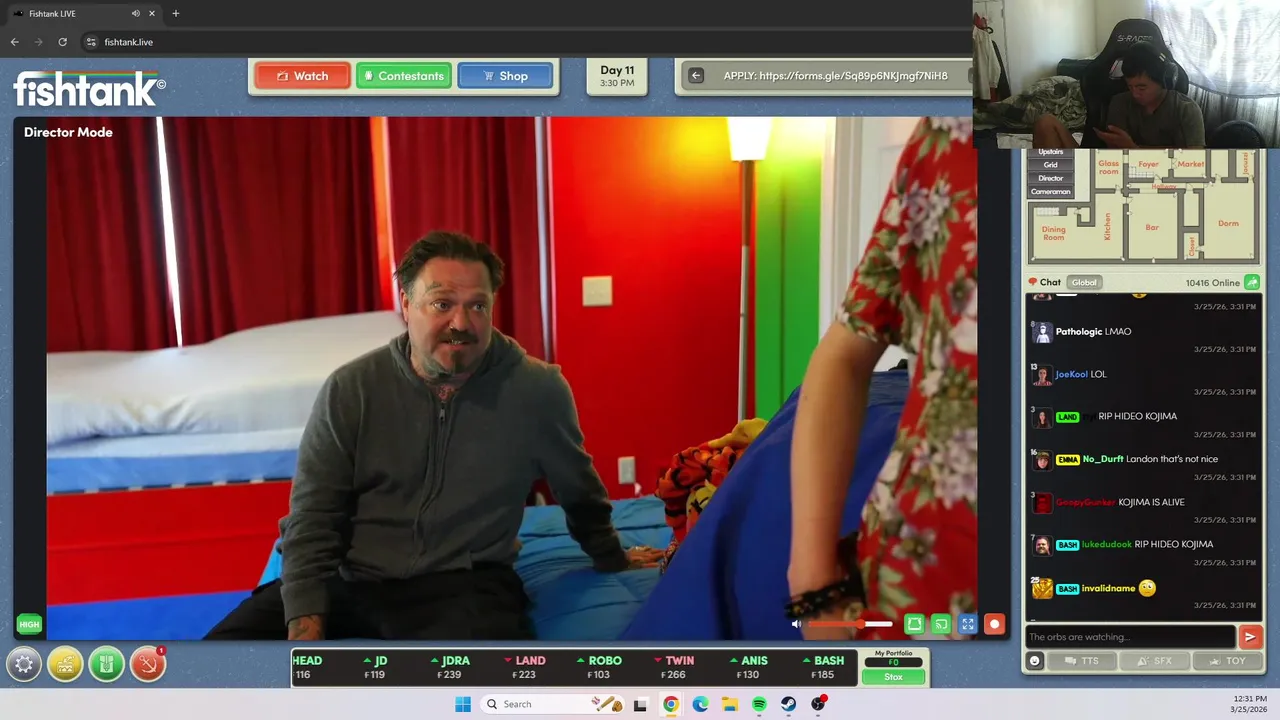Send chat message with red arrow button
Screen dimensions: 1280x720
click(x=1249, y=636)
